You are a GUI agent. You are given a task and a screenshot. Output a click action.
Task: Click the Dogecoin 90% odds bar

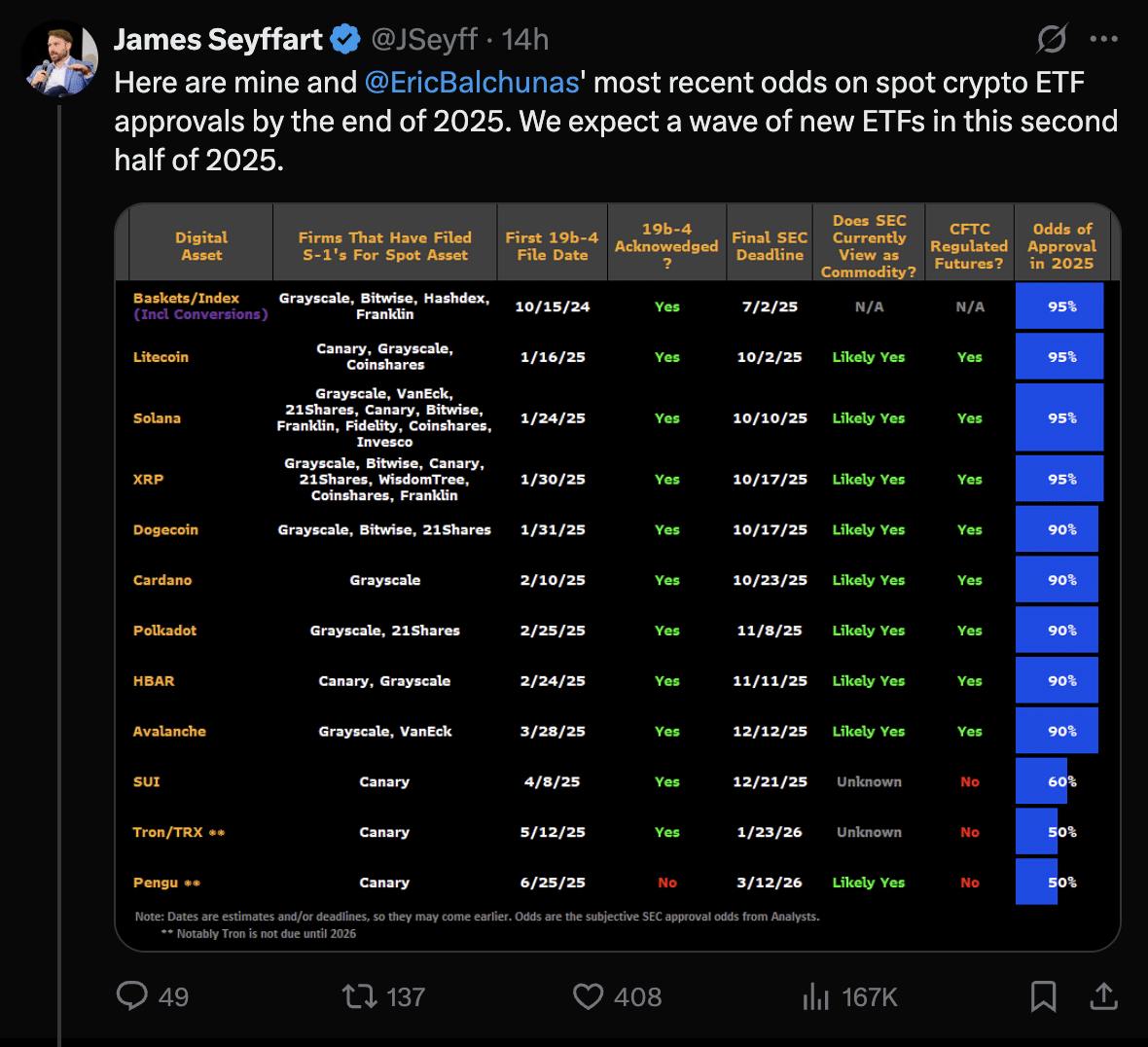coord(1057,528)
